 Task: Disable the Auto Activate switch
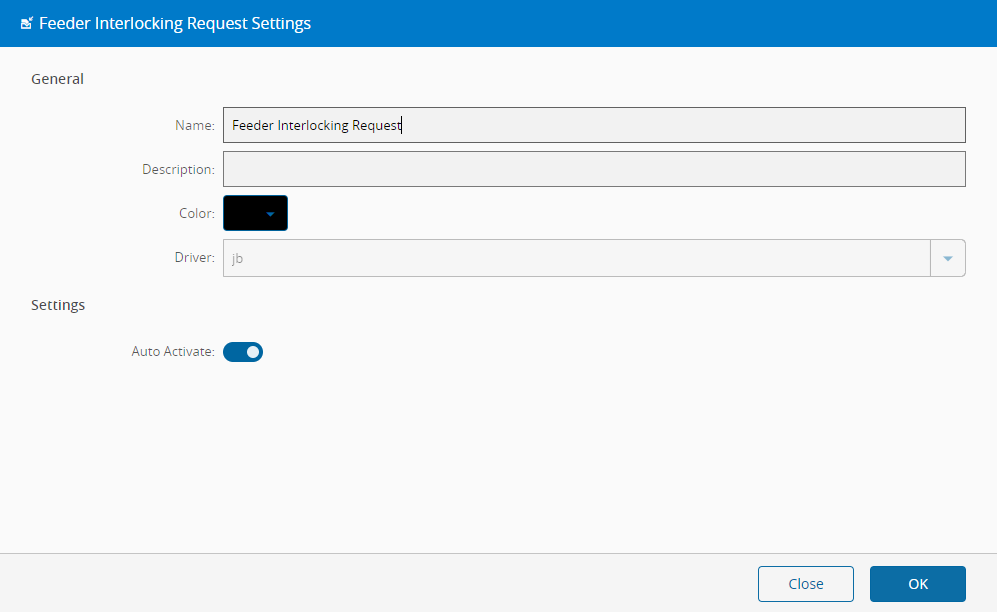[243, 352]
